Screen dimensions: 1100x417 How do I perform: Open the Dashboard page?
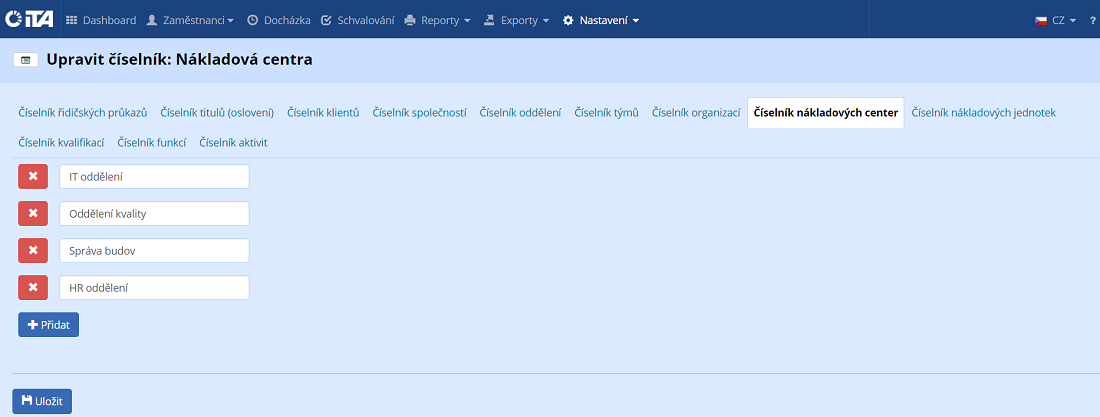point(101,20)
